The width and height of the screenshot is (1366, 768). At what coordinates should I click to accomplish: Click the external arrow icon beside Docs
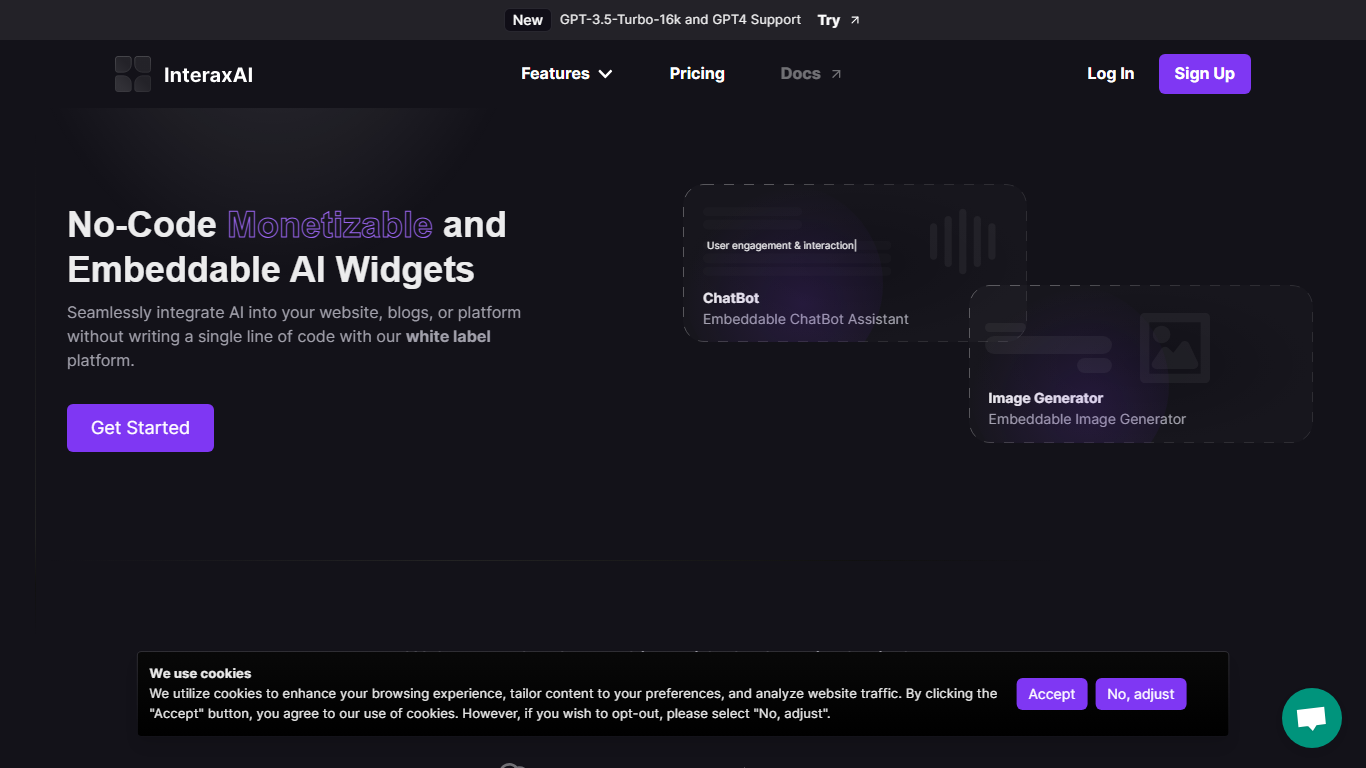[x=836, y=74]
